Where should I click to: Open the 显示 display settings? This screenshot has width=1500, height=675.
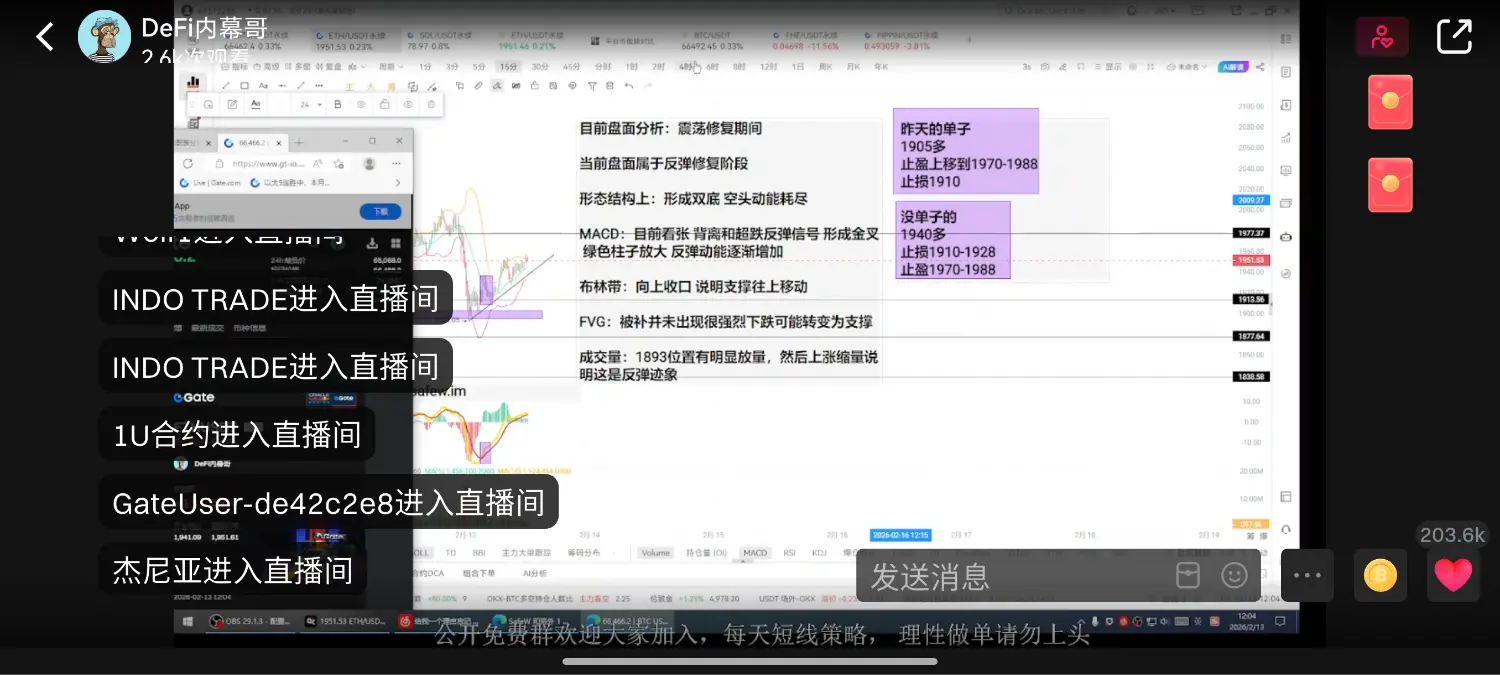tap(1110, 67)
